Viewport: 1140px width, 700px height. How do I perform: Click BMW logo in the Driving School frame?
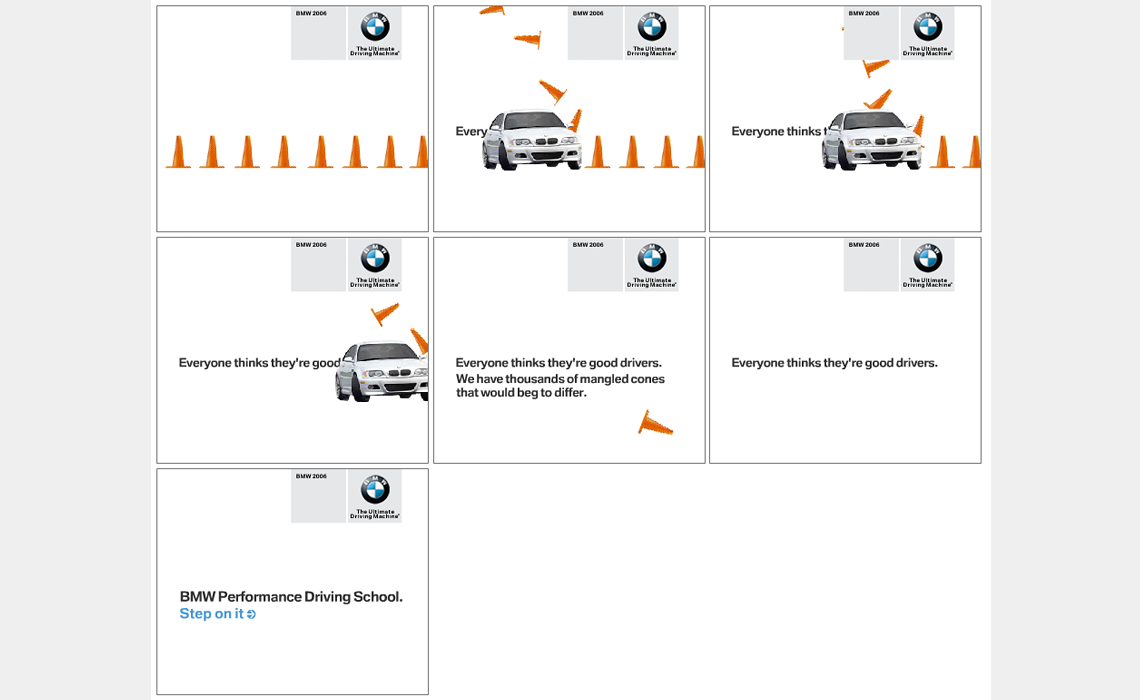click(375, 490)
